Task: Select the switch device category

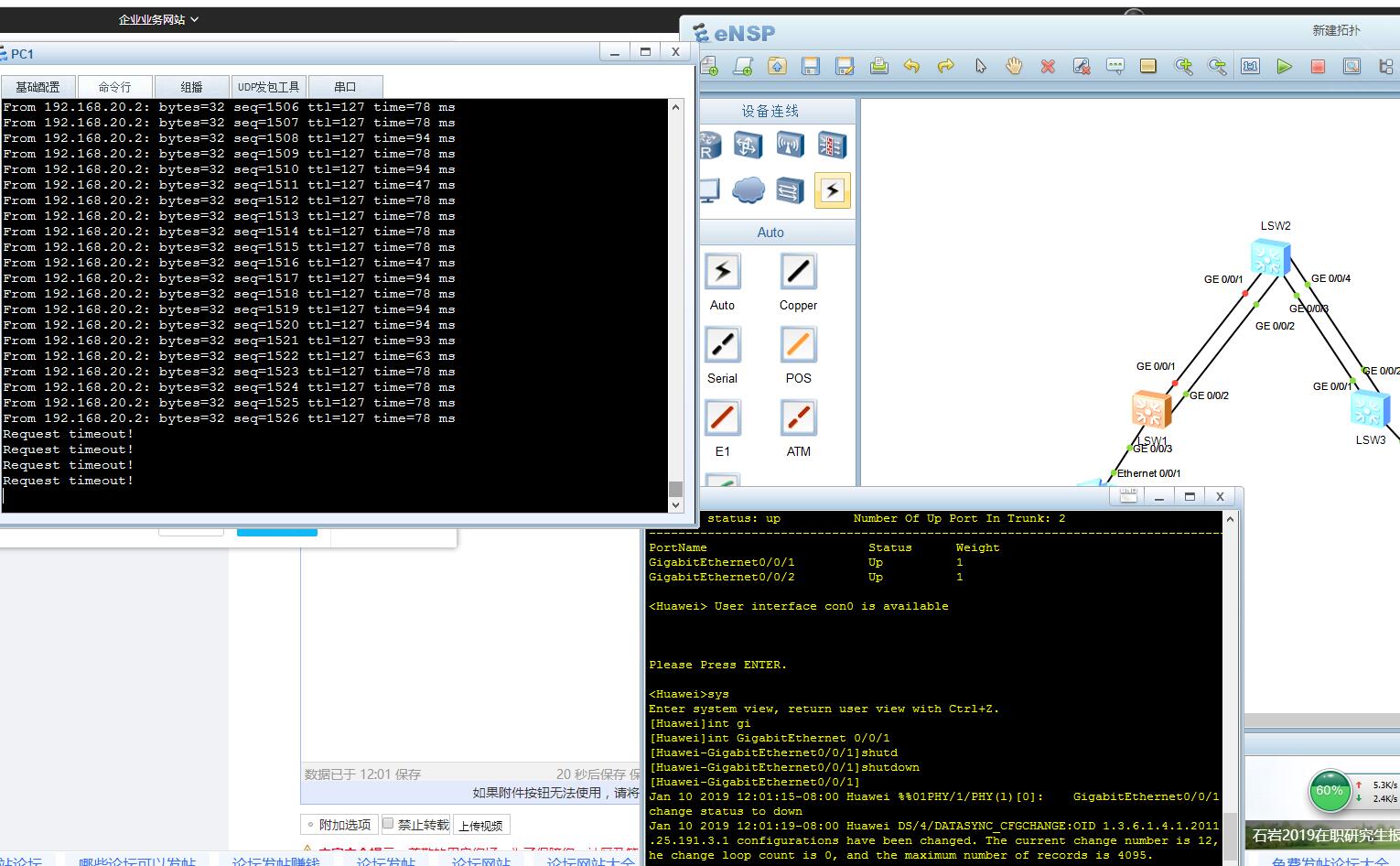Action: coord(748,146)
